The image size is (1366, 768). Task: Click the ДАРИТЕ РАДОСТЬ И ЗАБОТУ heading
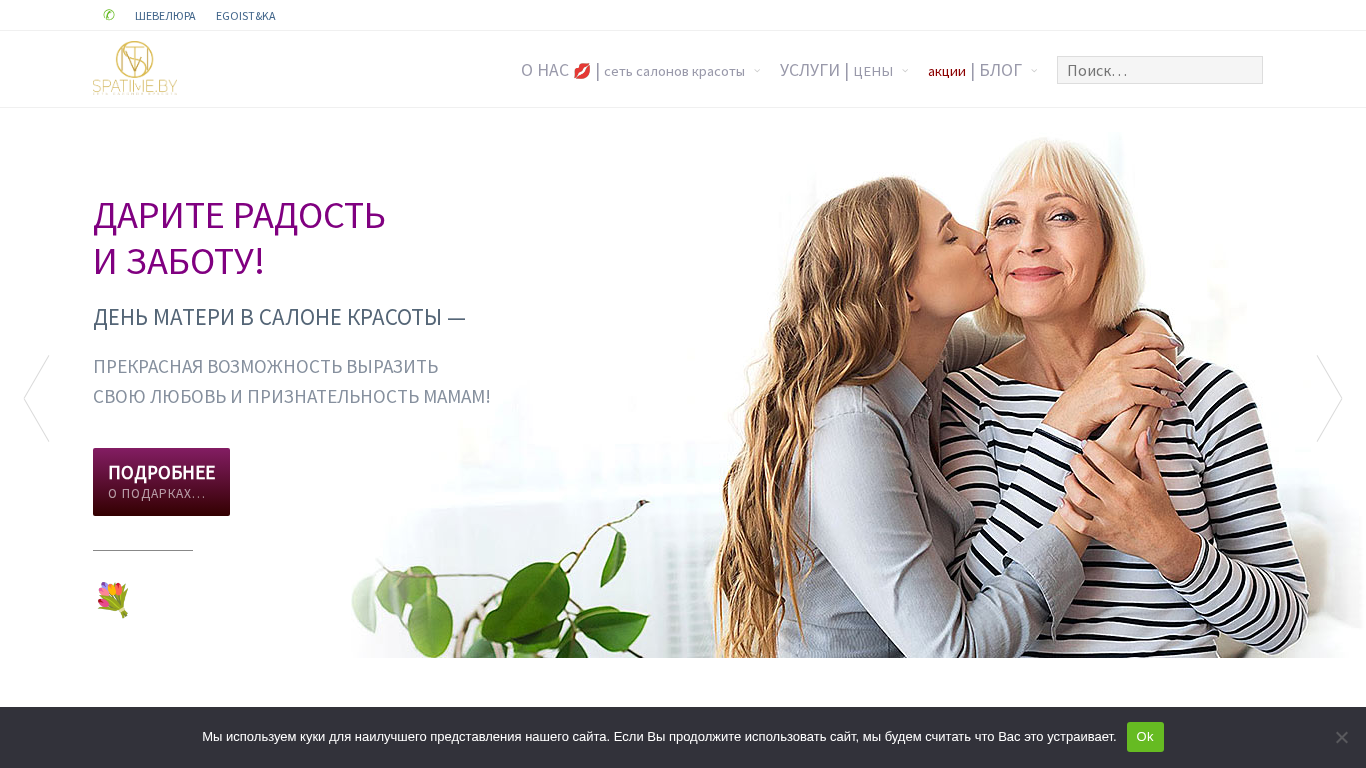pos(239,238)
